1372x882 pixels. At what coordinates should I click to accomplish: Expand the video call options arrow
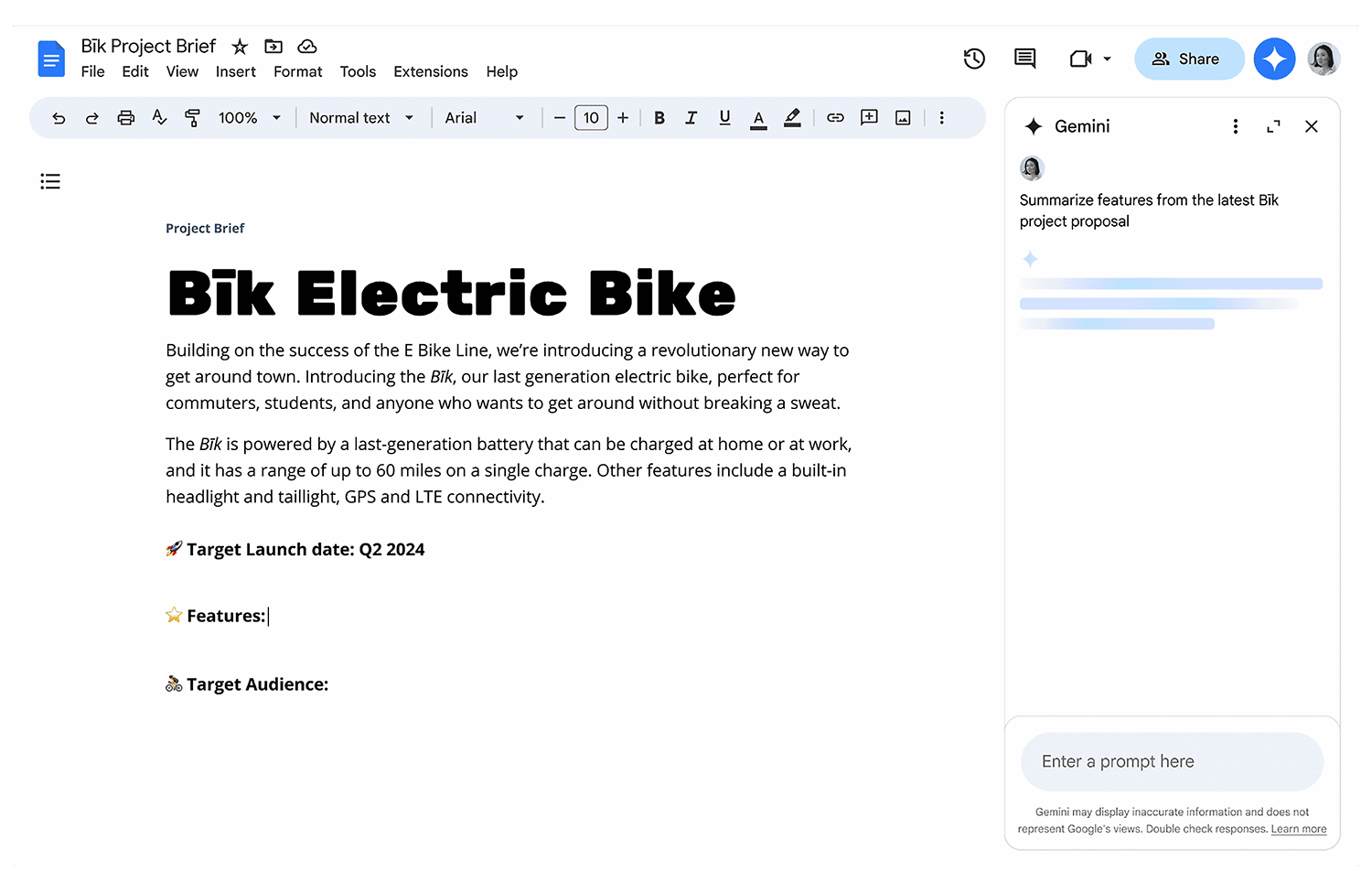(x=1108, y=59)
